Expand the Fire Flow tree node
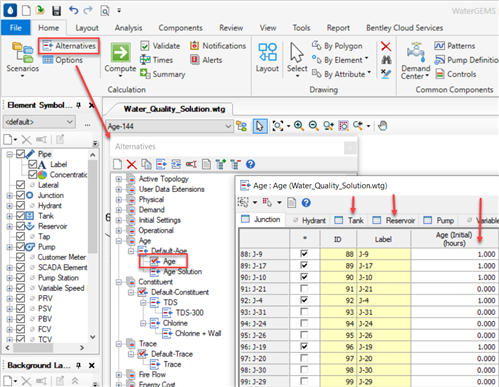This screenshot has width=499, height=387. coord(119,375)
